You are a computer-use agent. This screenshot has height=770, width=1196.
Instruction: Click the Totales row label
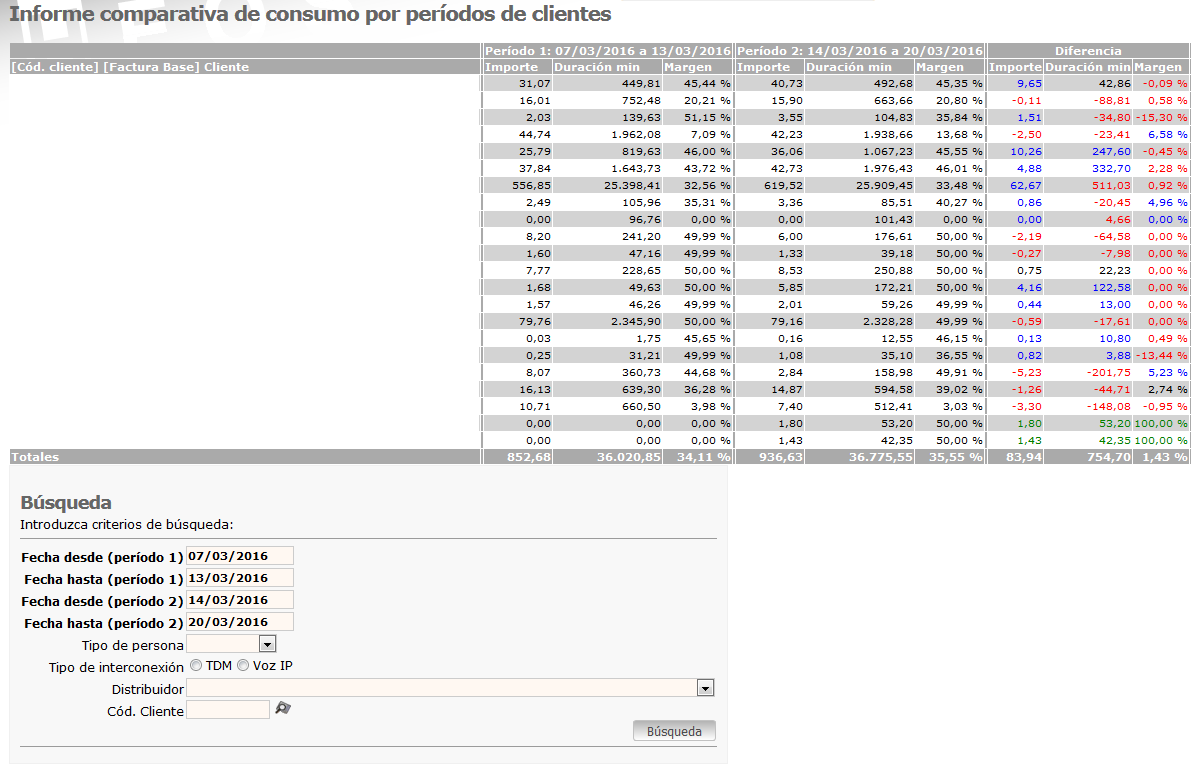[35, 457]
